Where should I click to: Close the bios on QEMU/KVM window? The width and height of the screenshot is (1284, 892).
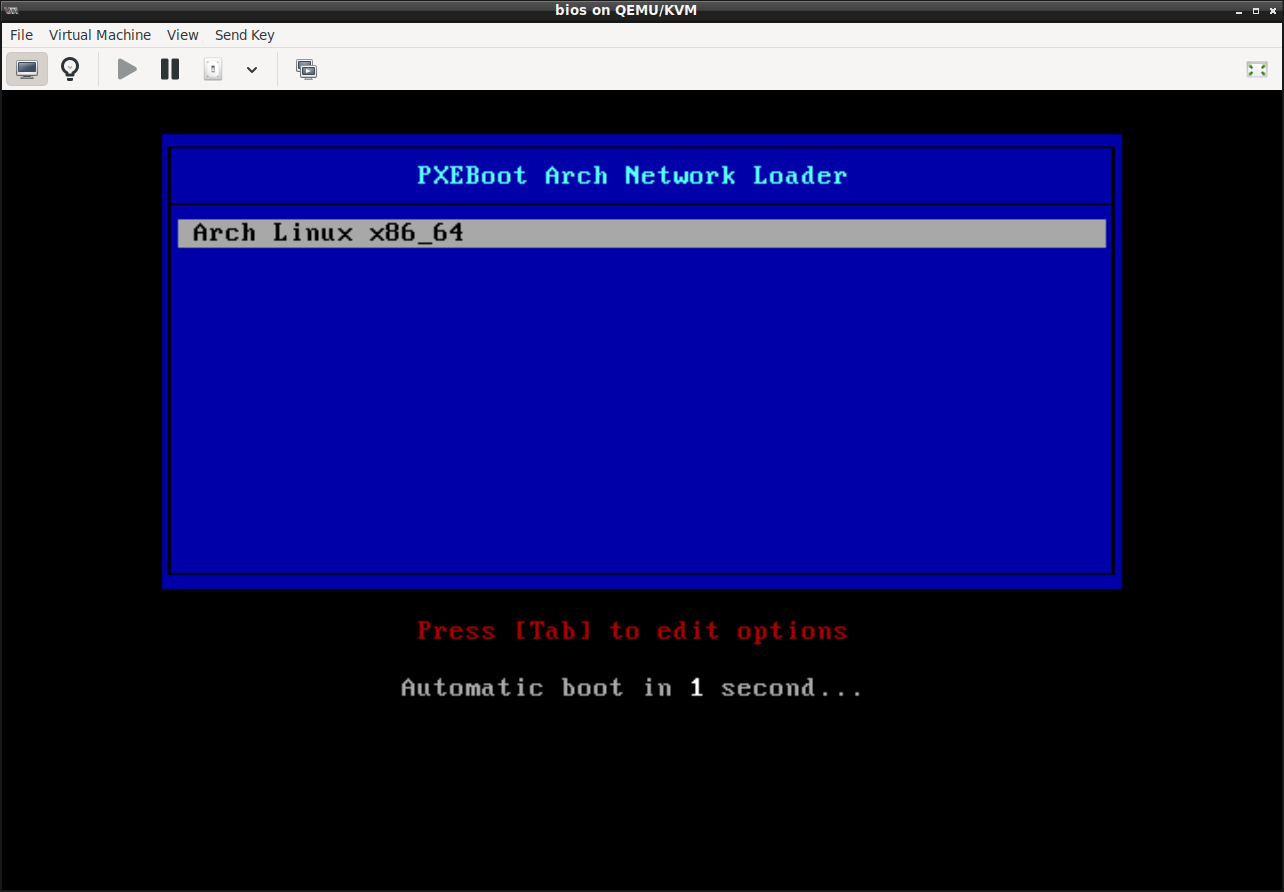[1272, 10]
